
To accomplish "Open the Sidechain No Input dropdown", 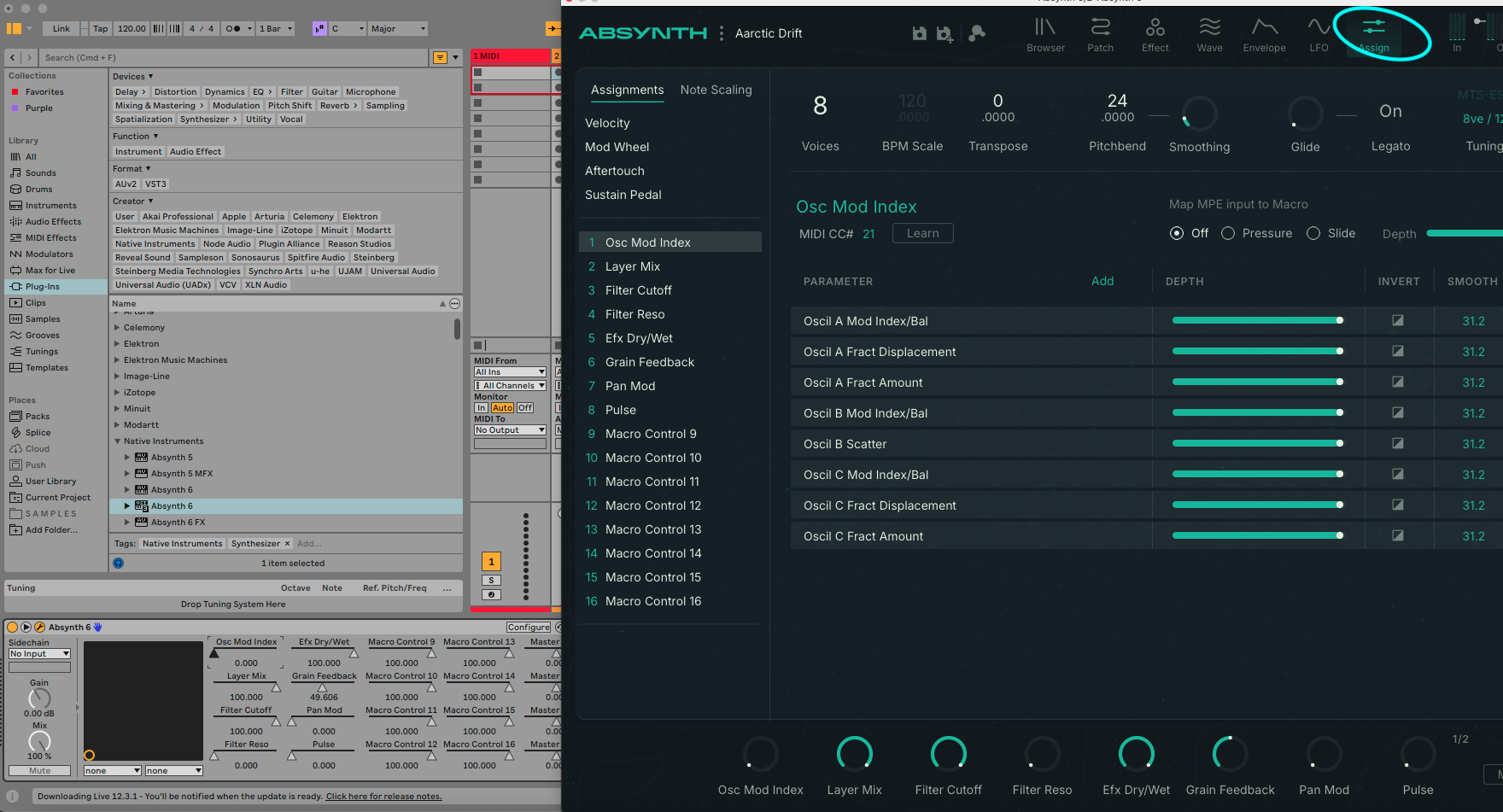I will pyautogui.click(x=39, y=654).
